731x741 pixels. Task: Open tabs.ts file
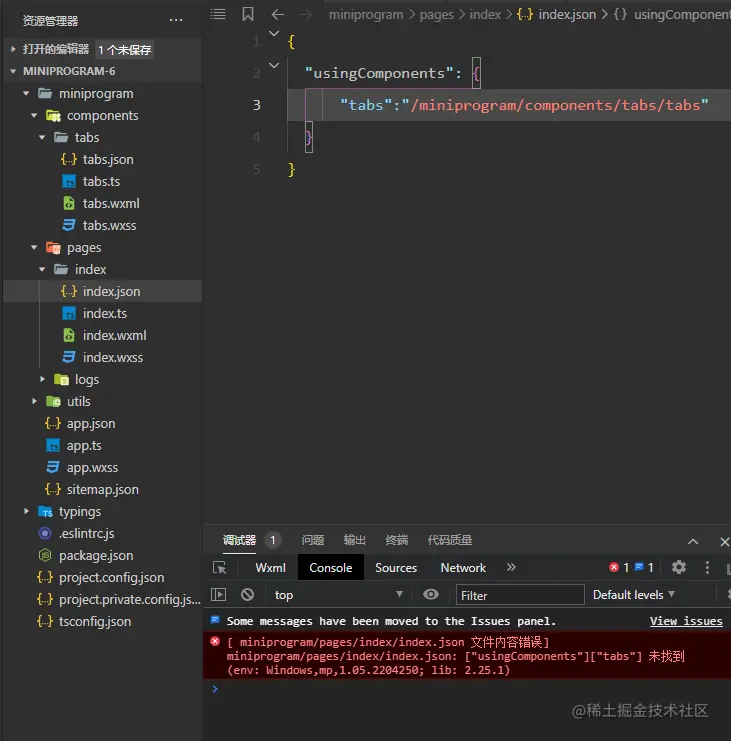coord(101,181)
